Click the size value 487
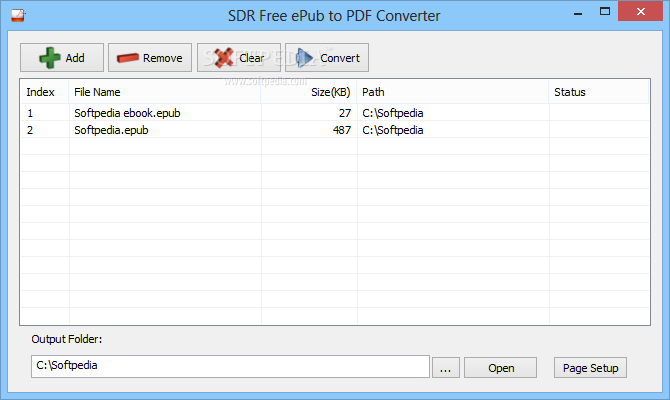 pyautogui.click(x=342, y=130)
